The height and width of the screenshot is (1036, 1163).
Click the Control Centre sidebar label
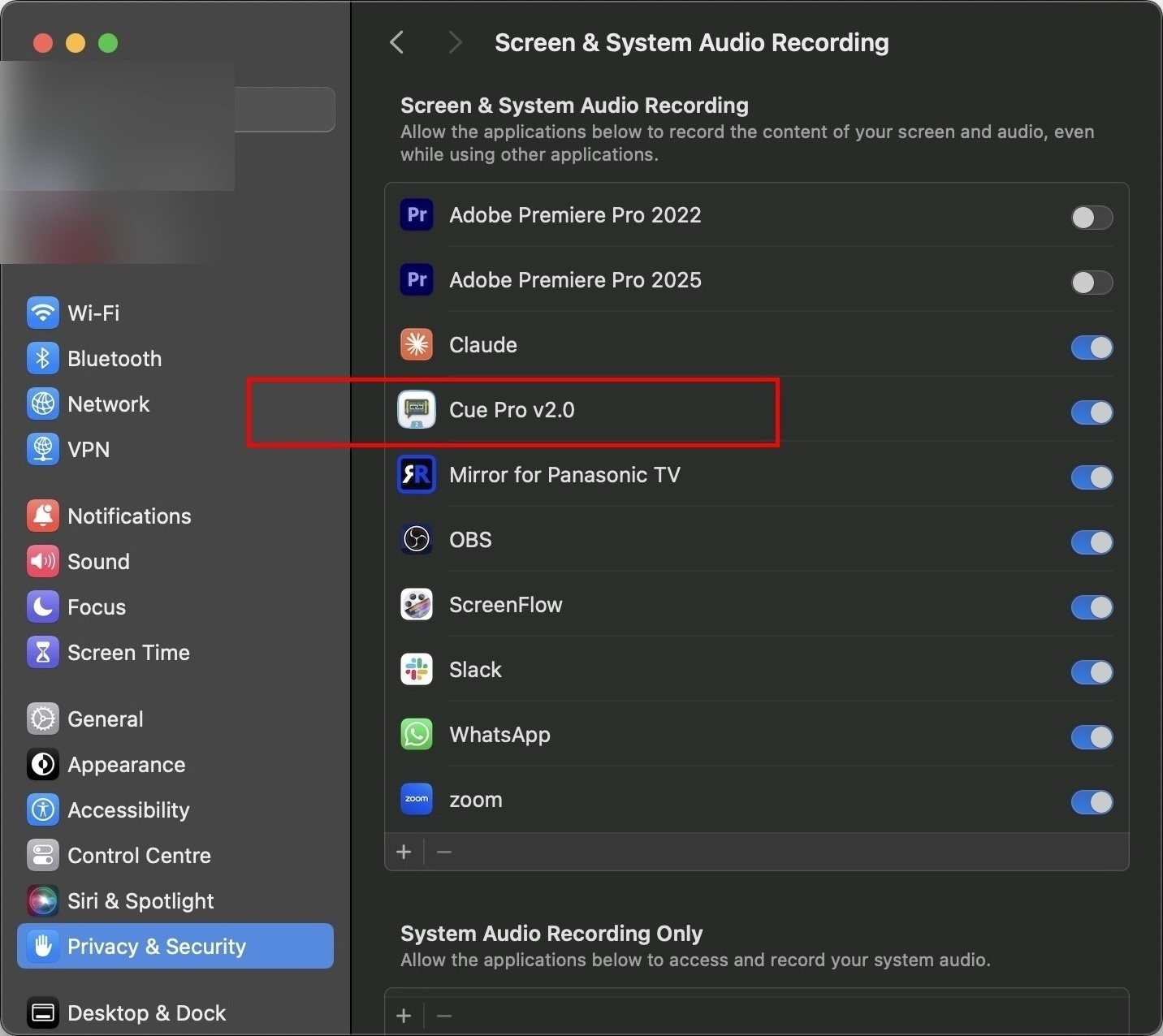139,855
